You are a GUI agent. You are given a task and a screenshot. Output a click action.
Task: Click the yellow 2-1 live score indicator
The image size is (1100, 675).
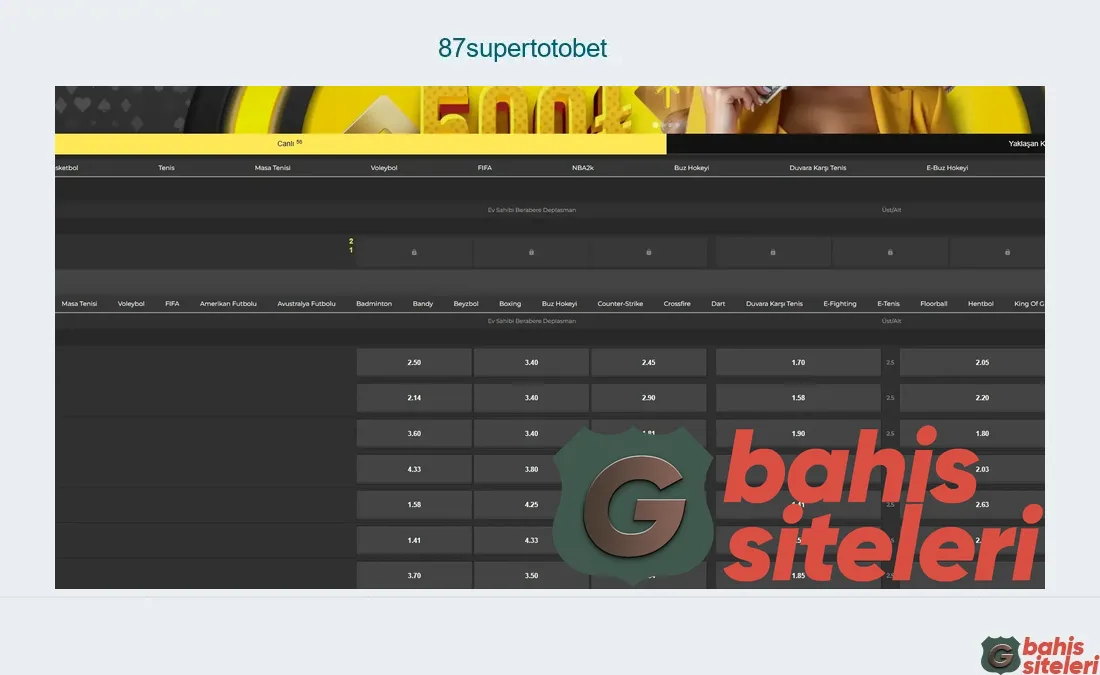point(351,245)
